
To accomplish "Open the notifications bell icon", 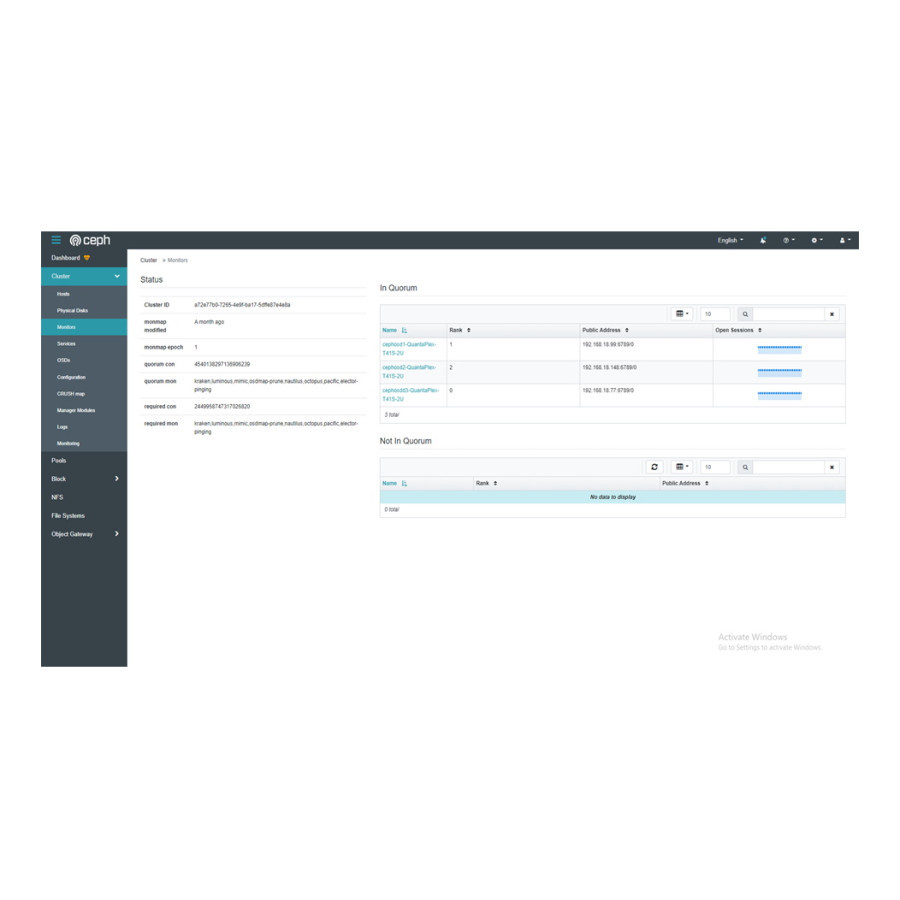I will click(x=763, y=240).
